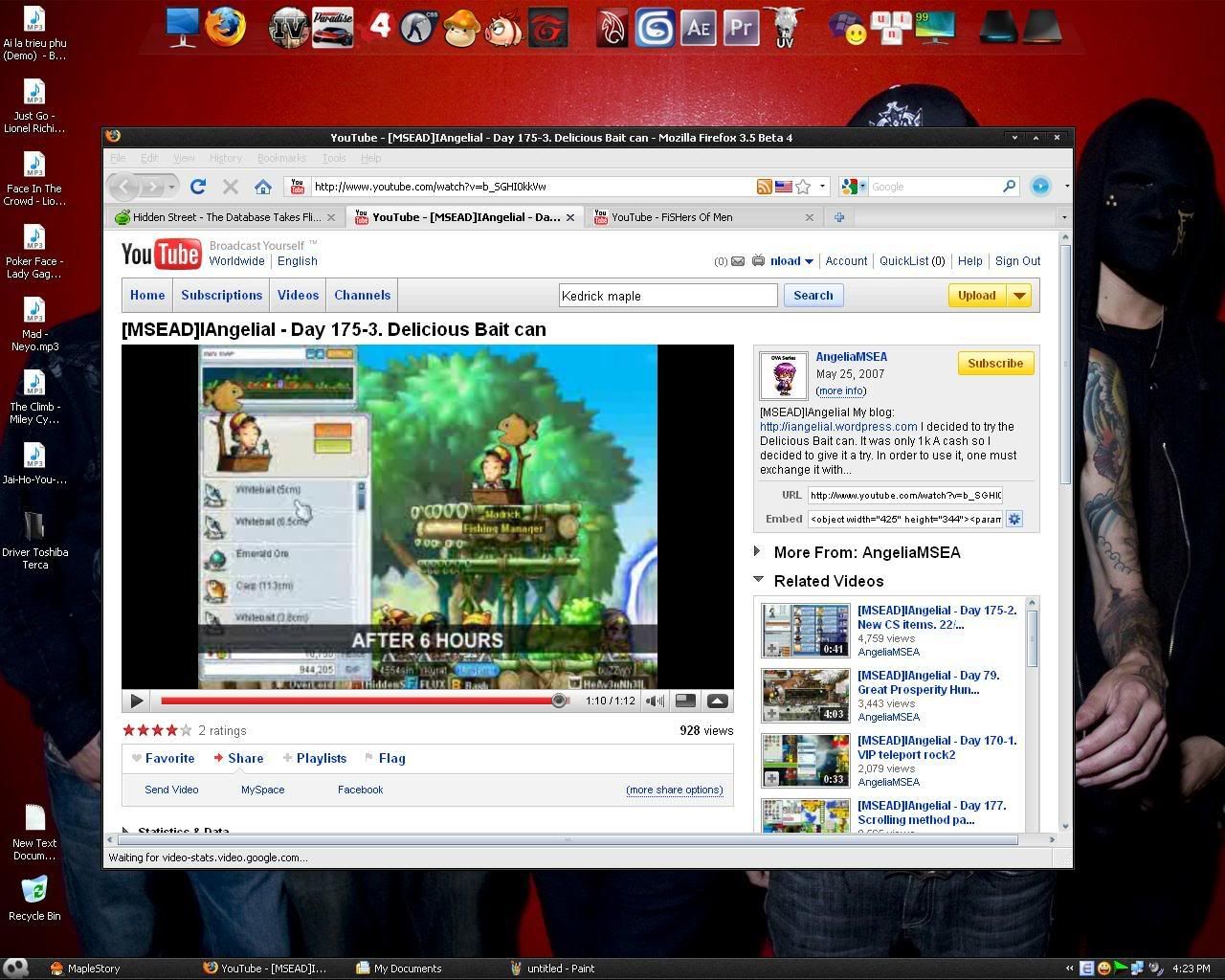Switch to the YouTube - FiSHers Of Men tab
The image size is (1225, 980).
point(704,217)
